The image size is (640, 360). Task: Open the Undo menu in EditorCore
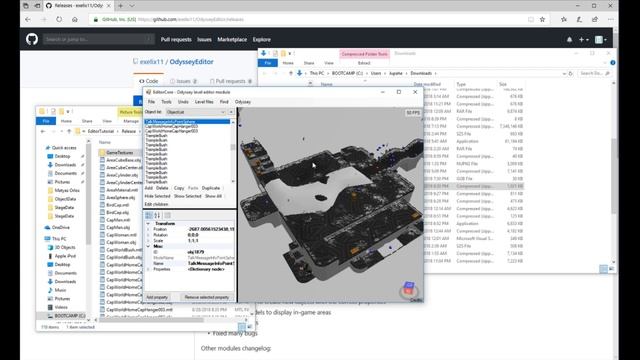[183, 102]
